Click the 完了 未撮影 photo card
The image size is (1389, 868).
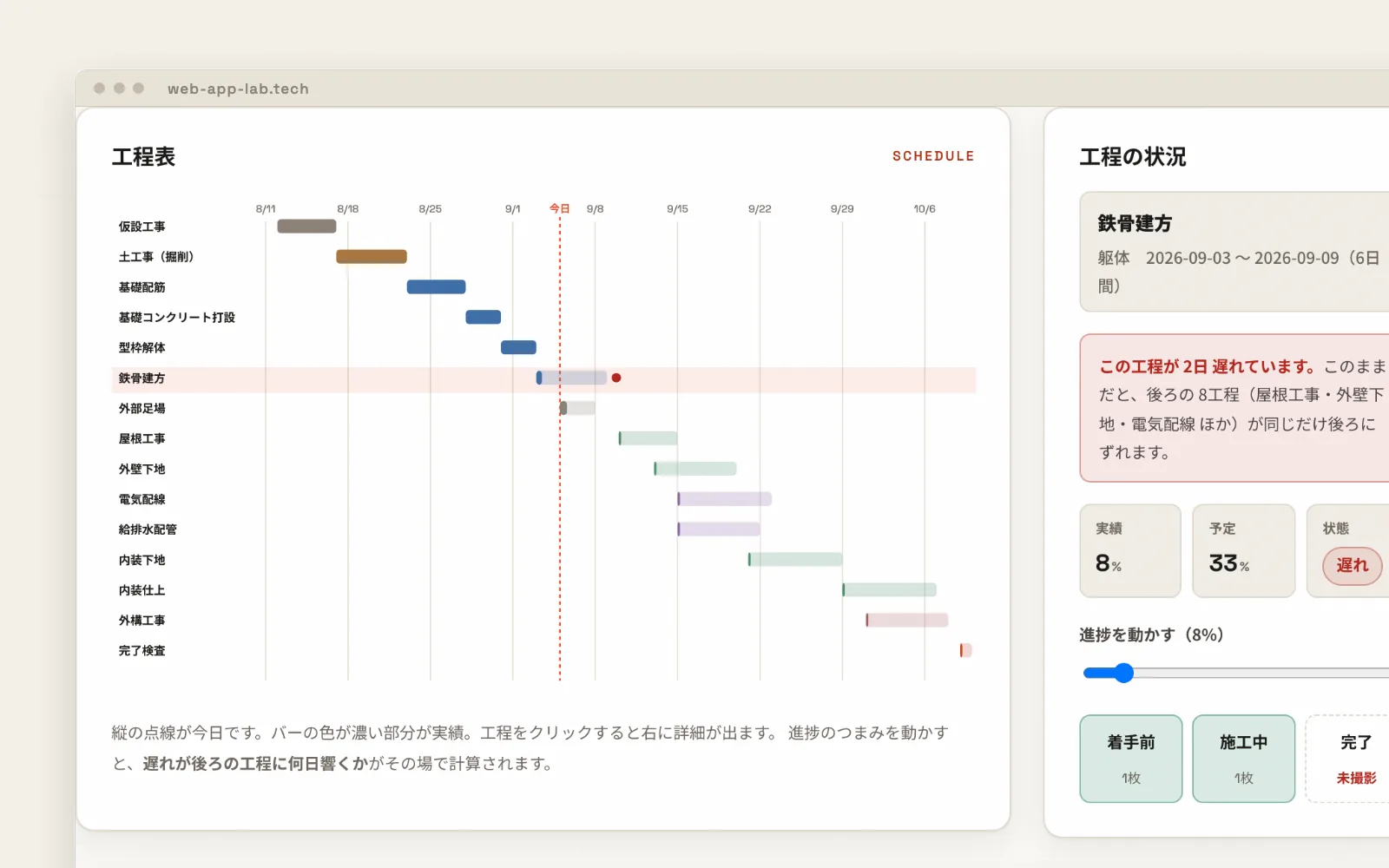1347,759
